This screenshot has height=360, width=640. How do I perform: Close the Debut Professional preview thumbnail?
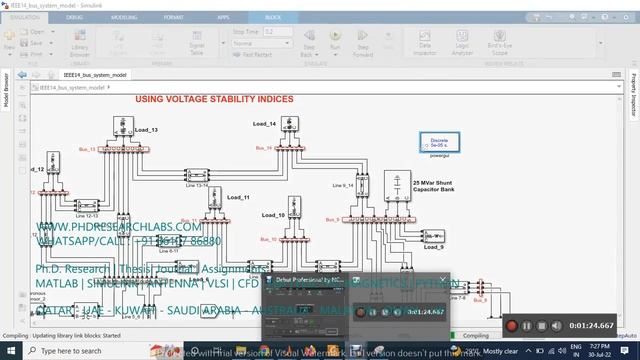pos(442,280)
